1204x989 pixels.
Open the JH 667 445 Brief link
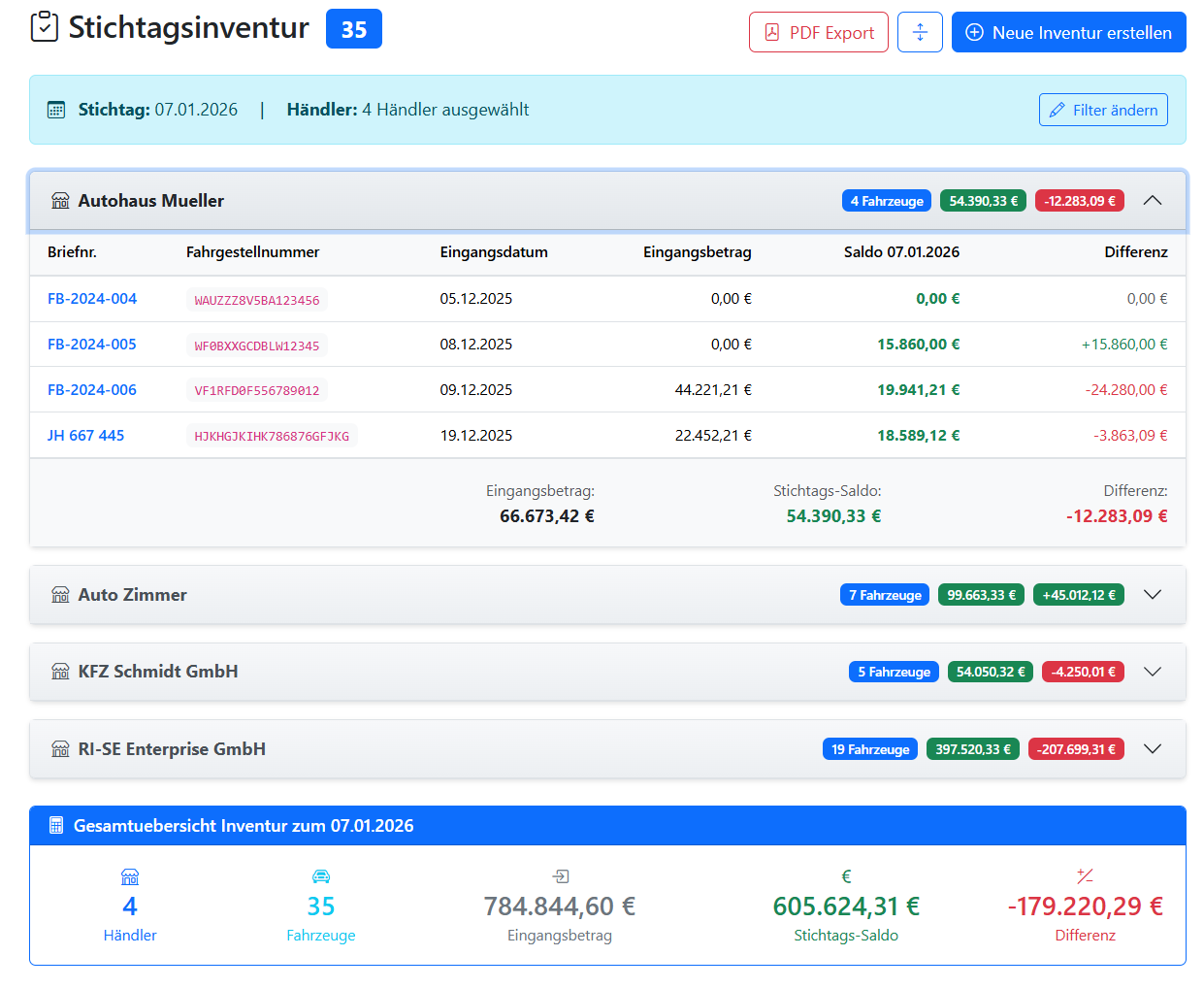tap(85, 436)
